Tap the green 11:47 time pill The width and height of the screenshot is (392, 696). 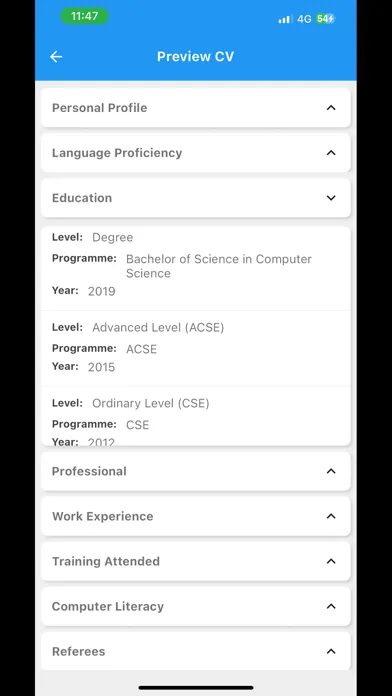tap(84, 16)
